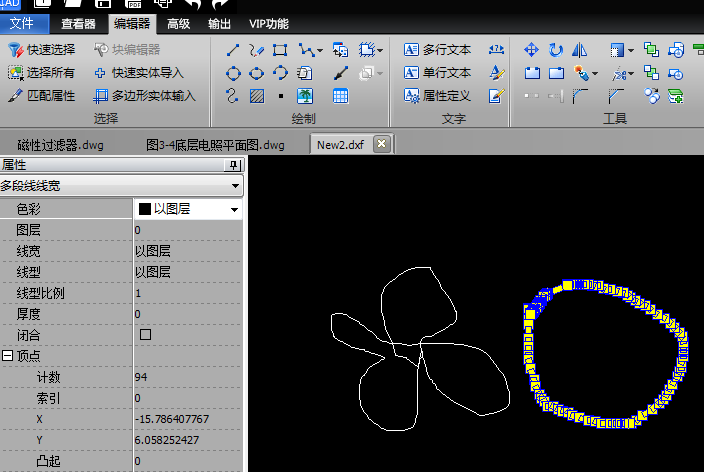Viewport: 704px width, 472px height.
Task: Click the 凸起 bulge property label
Action: tap(48, 461)
